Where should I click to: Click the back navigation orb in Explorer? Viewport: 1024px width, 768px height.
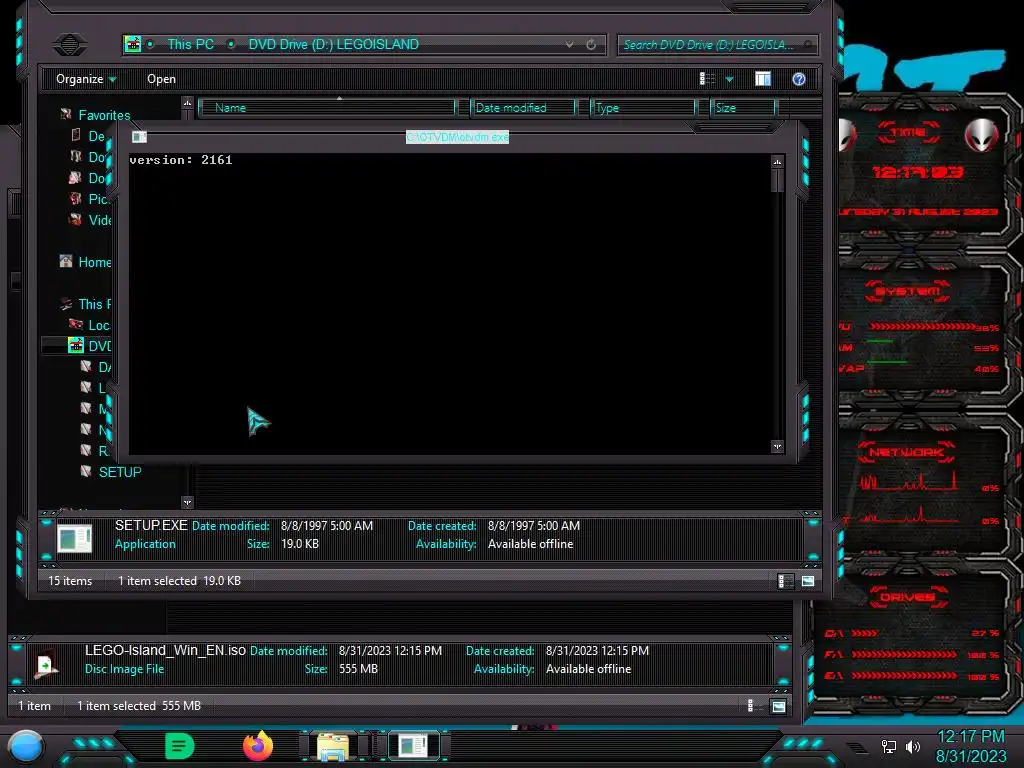click(69, 44)
